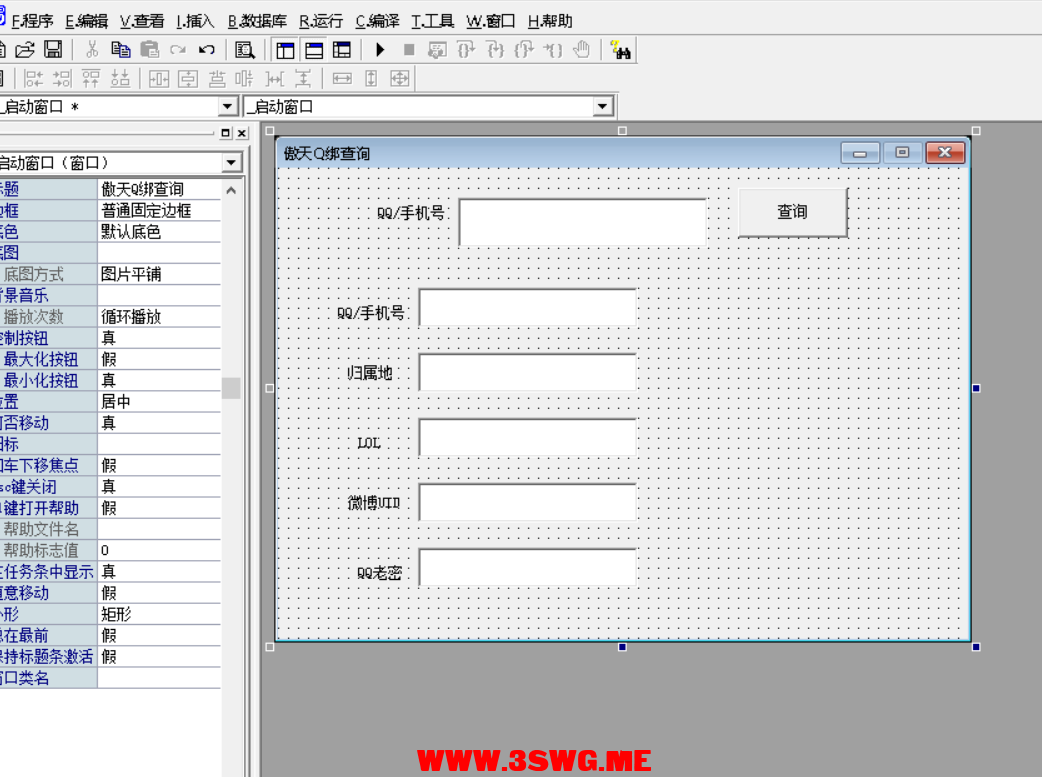Viewport: 1042px width, 777px height.
Task: Click the equal horizontal spacing icon
Action: point(274,78)
